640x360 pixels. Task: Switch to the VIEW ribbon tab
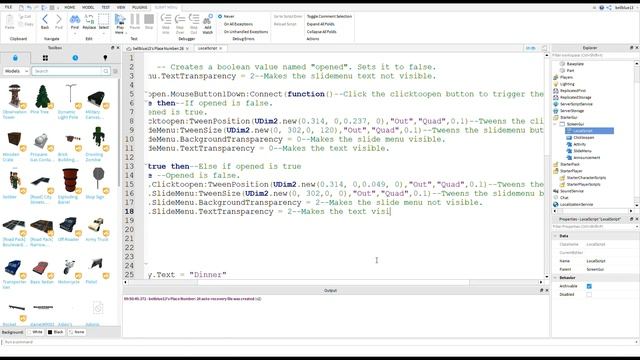tap(121, 7)
